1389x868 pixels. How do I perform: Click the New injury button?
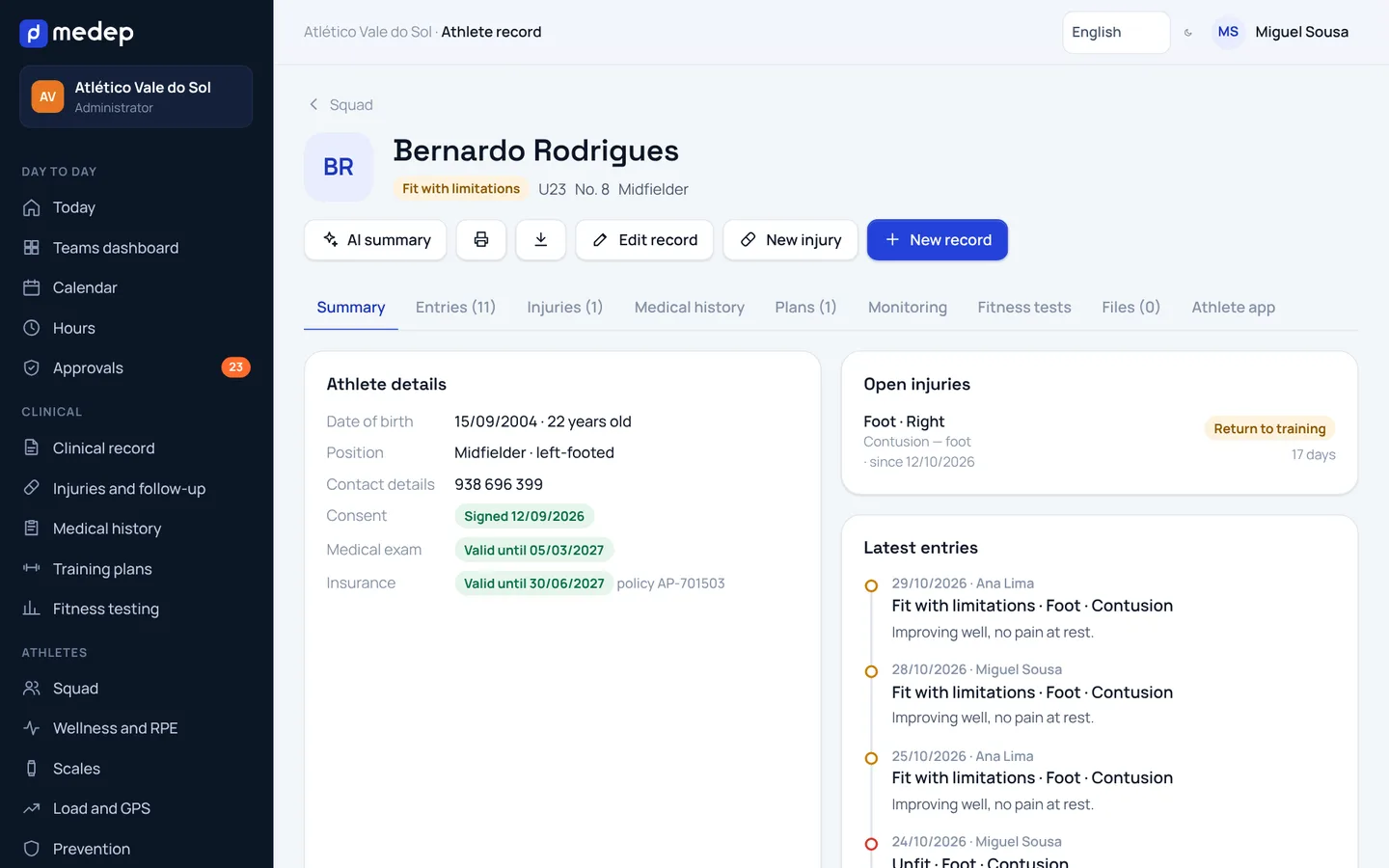pos(791,240)
